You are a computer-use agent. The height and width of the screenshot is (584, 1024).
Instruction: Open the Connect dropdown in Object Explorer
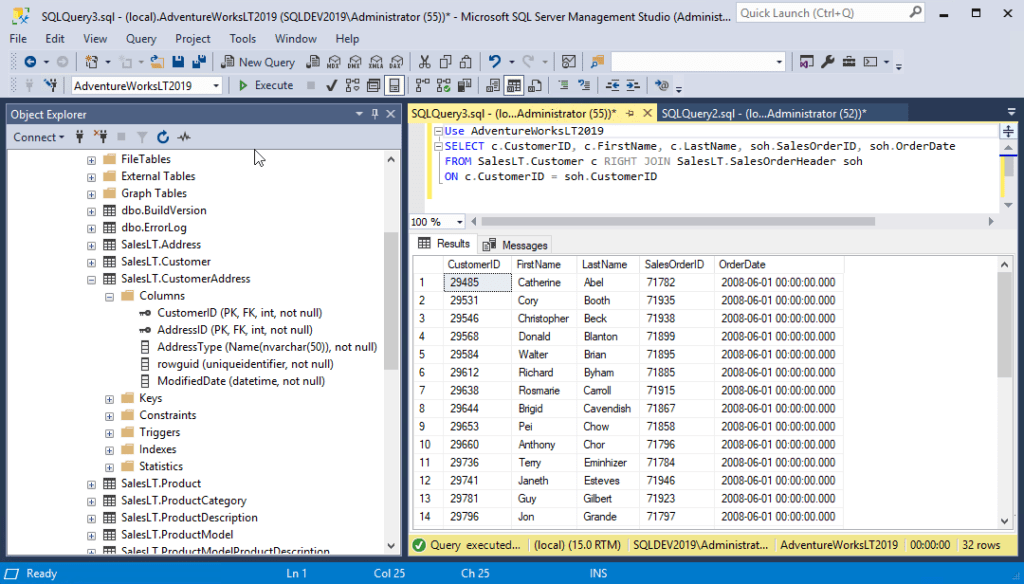[x=39, y=137]
